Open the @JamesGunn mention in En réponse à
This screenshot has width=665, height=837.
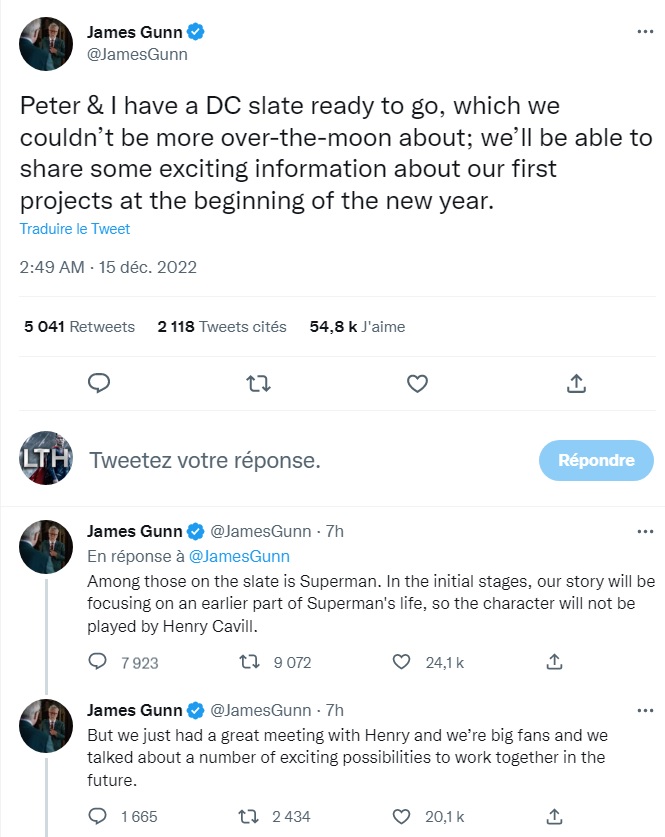point(239,556)
